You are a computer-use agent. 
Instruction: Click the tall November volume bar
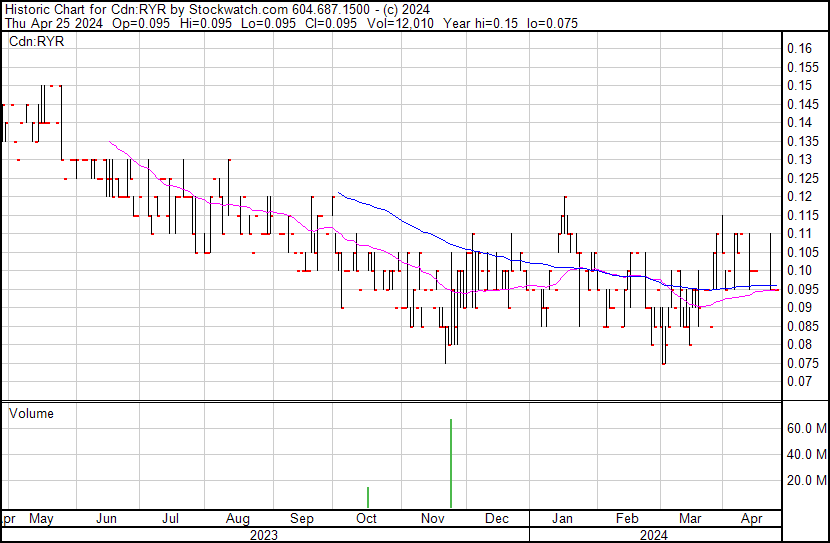tap(451, 464)
